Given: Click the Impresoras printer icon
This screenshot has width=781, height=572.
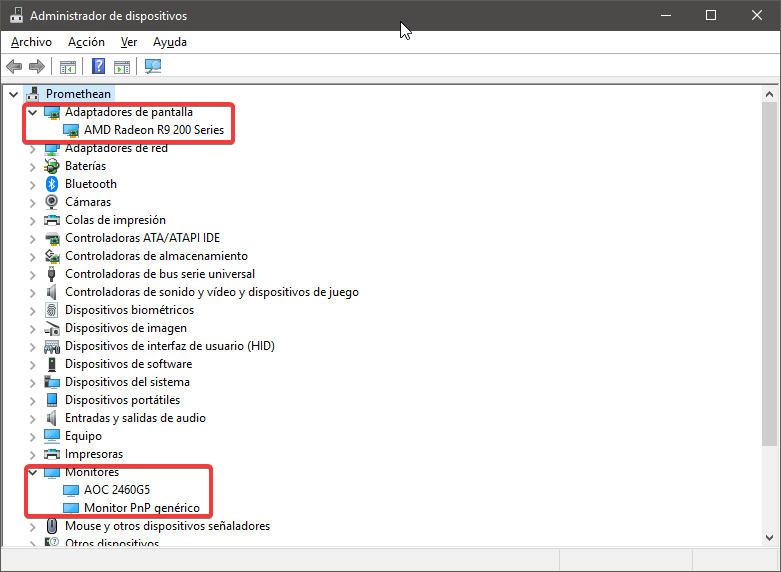Looking at the screenshot, I should [52, 454].
